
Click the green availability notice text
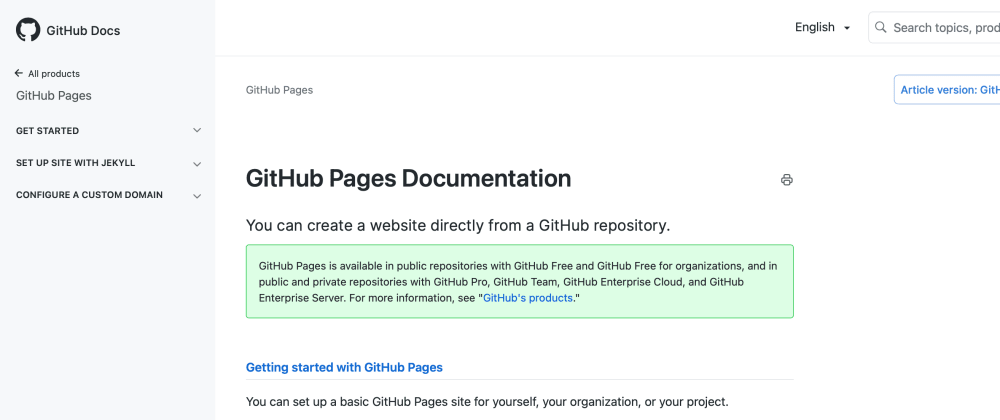click(x=520, y=281)
